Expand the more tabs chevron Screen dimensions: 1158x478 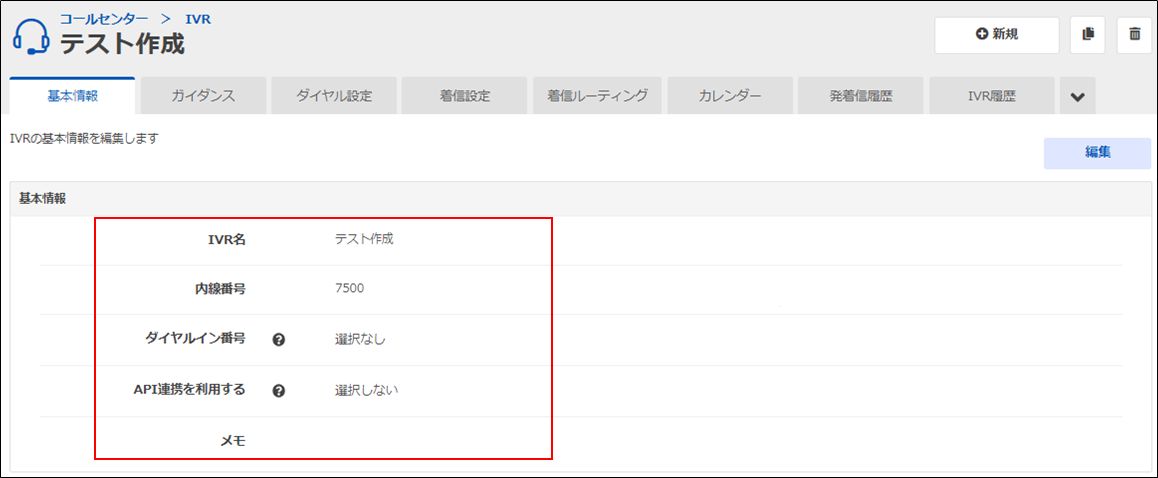(x=1077, y=97)
